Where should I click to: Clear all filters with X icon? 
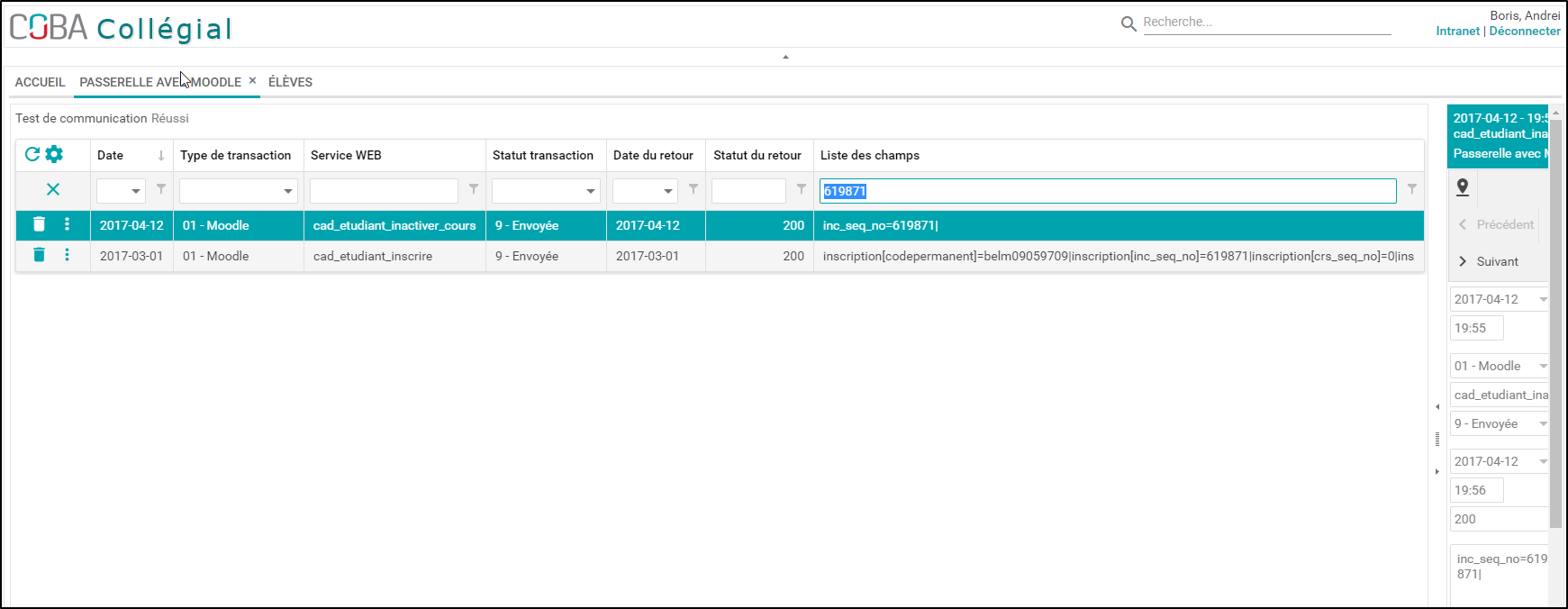(x=53, y=189)
